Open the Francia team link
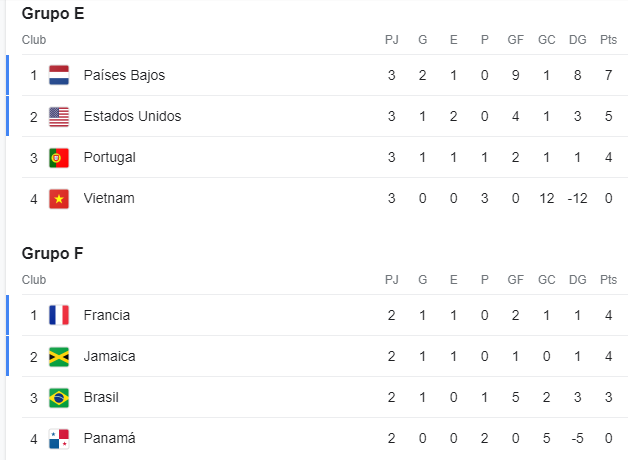Viewport: 628px width, 460px height. [107, 315]
